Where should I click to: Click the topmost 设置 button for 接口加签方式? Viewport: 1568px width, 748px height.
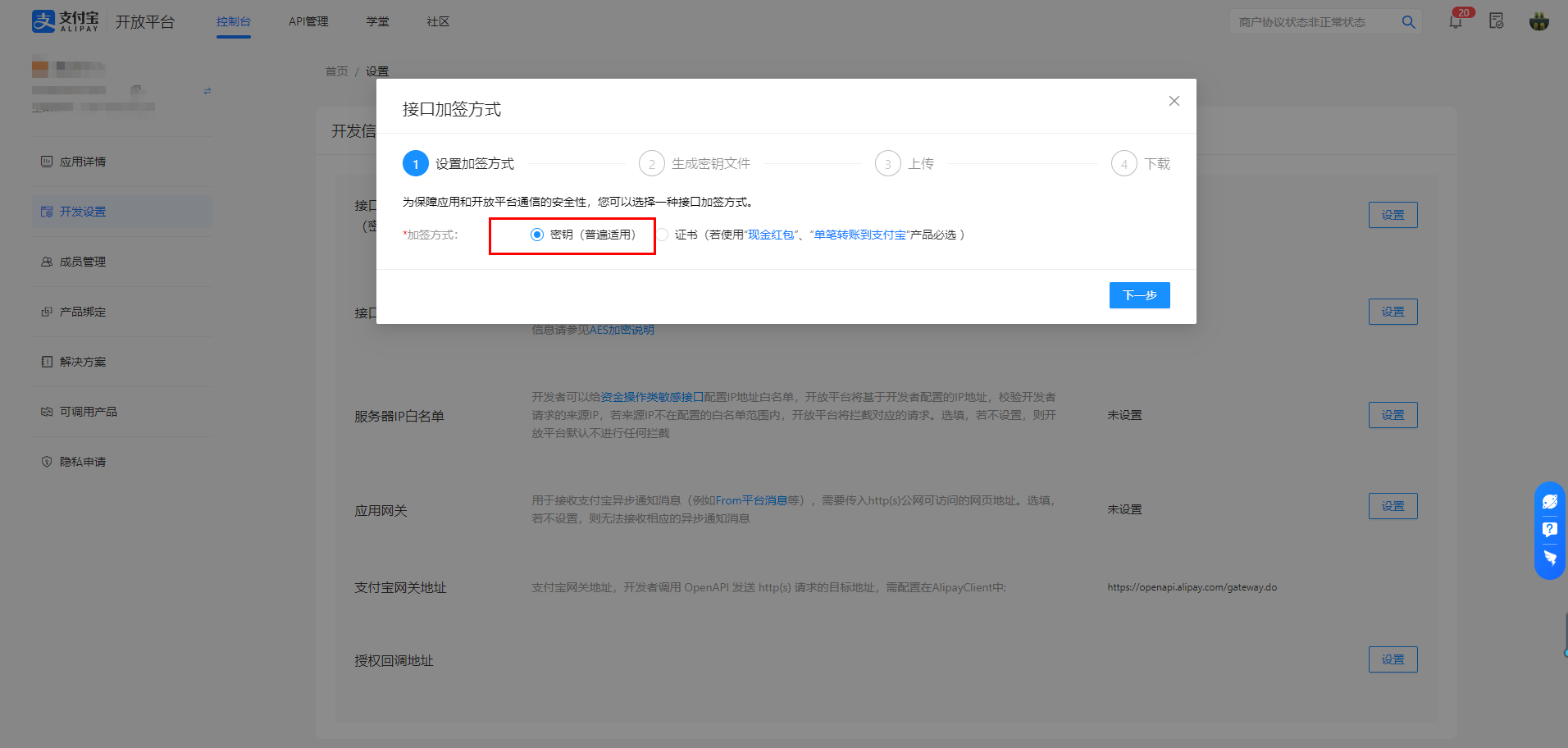[x=1393, y=215]
